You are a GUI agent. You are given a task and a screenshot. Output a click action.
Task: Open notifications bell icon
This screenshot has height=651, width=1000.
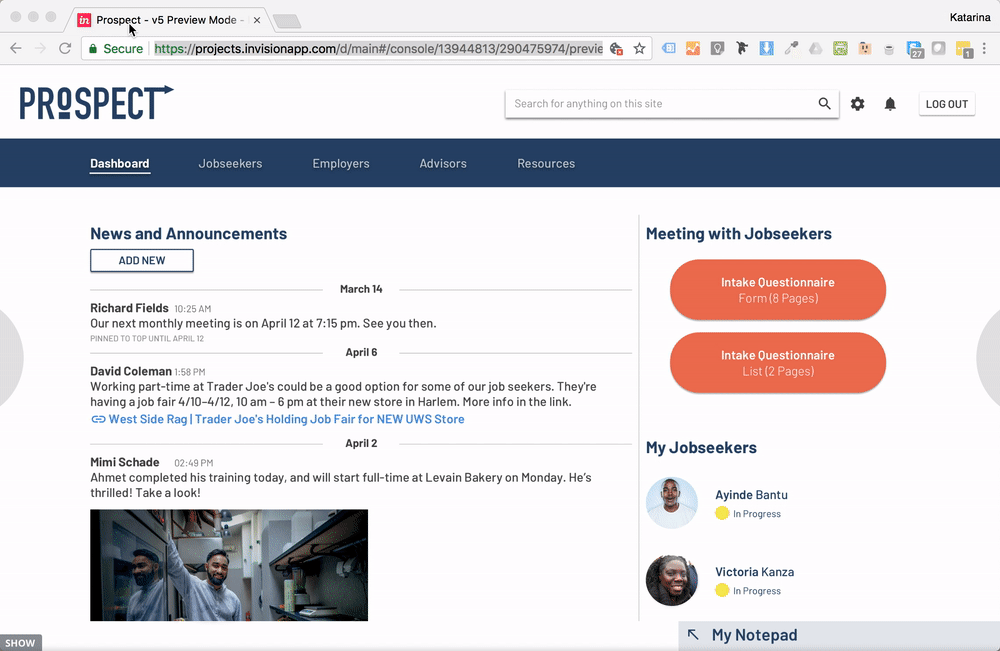click(890, 103)
